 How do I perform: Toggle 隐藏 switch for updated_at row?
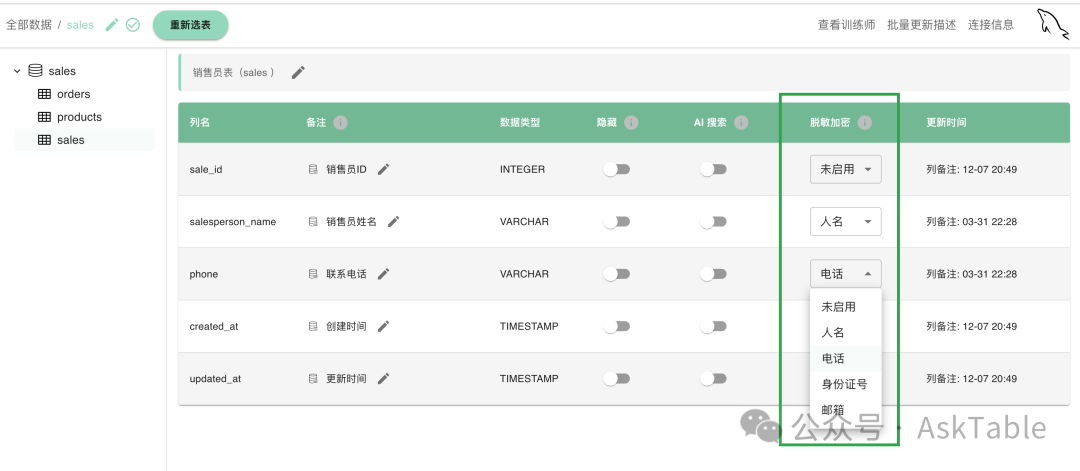click(x=616, y=379)
